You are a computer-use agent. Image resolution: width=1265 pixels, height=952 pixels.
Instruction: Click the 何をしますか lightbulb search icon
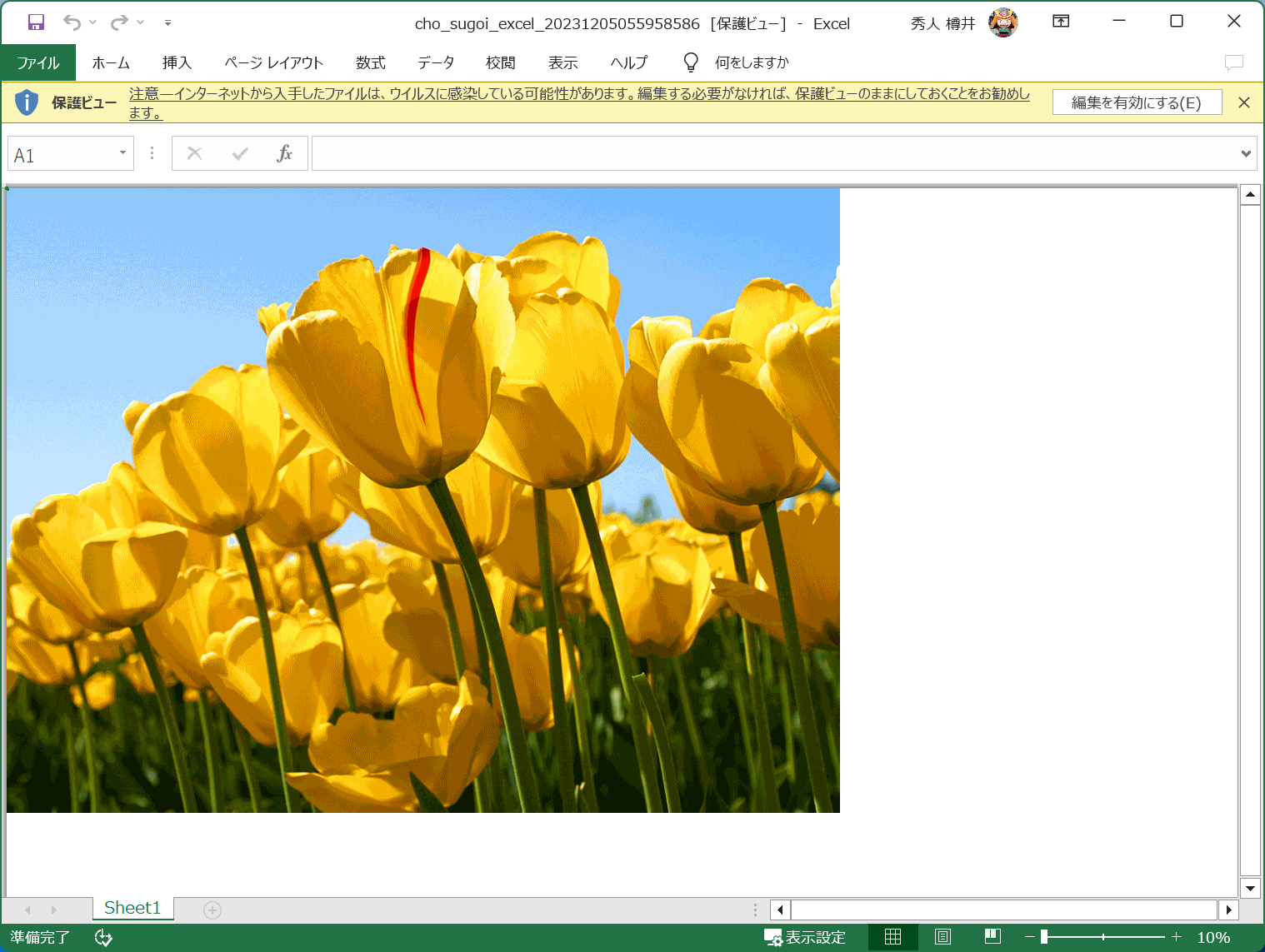point(690,62)
